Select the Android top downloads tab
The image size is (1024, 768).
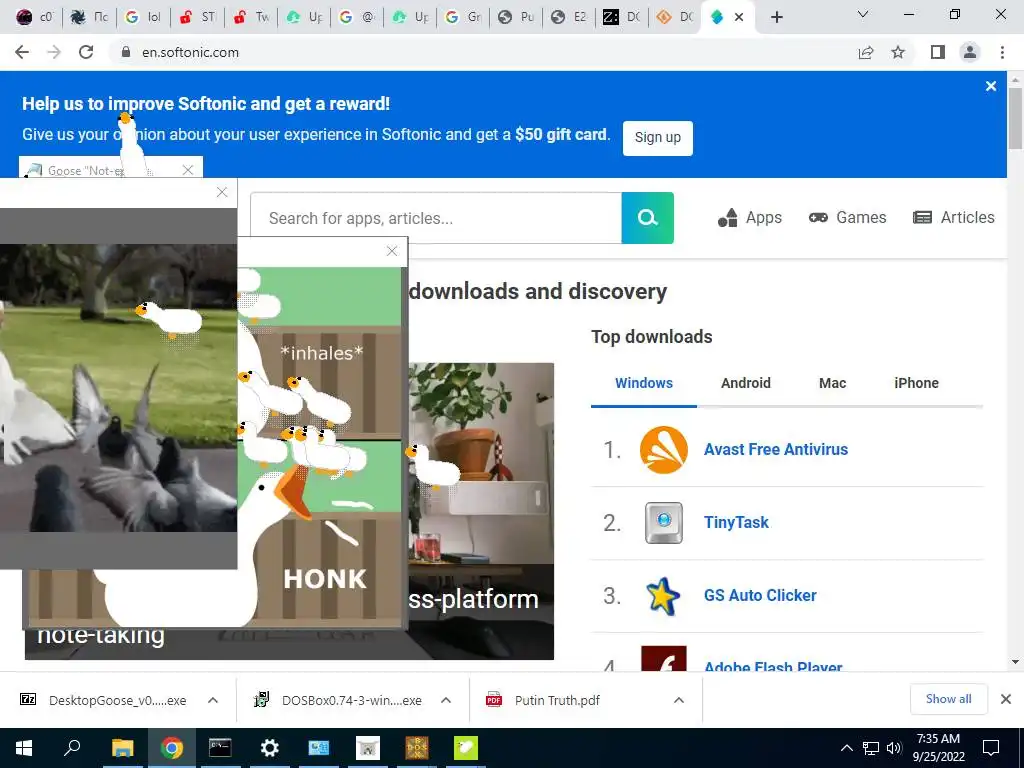coord(746,383)
